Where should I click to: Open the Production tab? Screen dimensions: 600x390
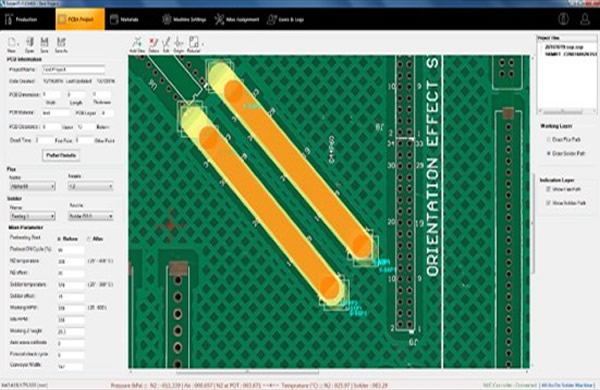pyautogui.click(x=21, y=19)
